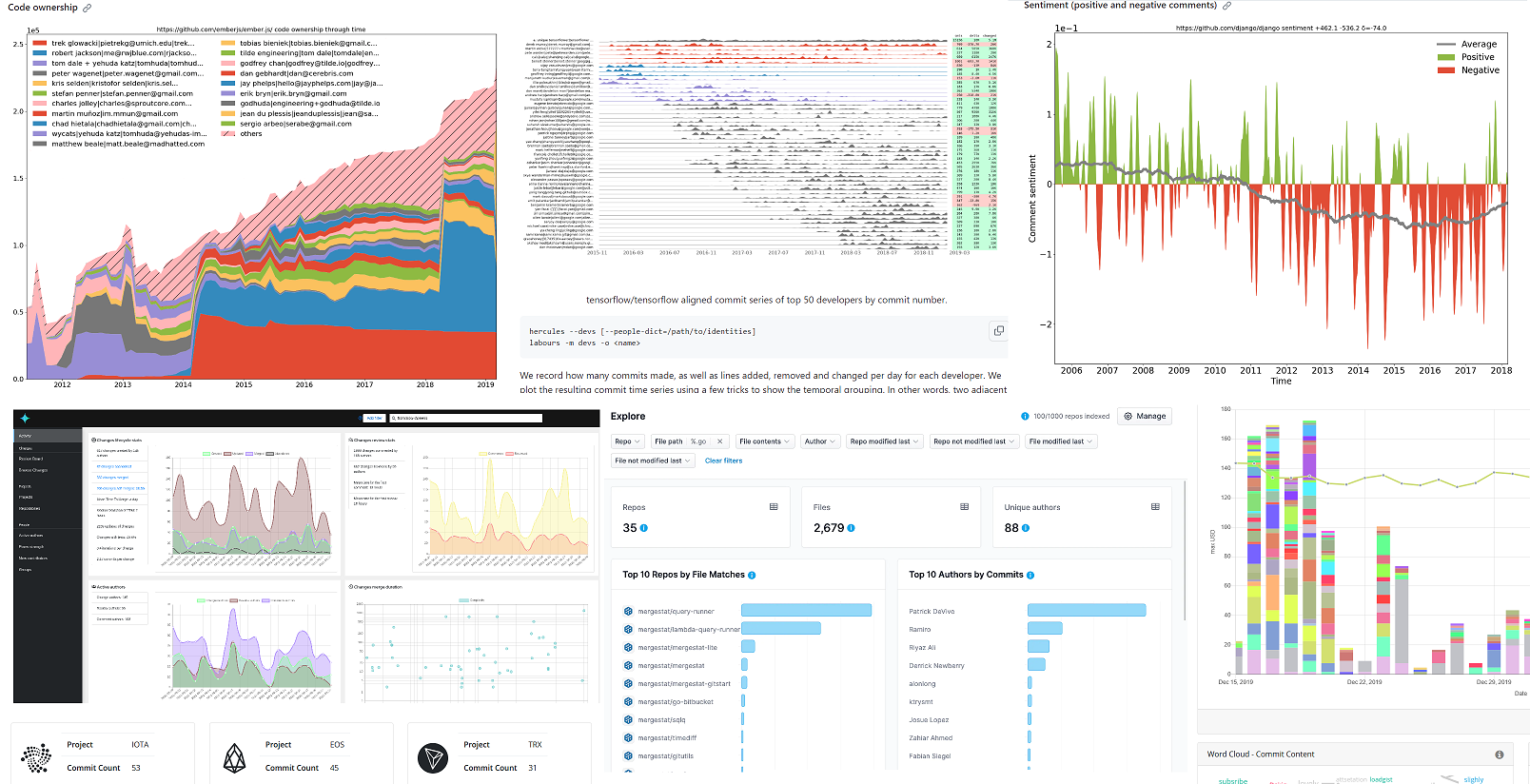The width and height of the screenshot is (1530, 784).
Task: Open File not modified last dropdown
Action: coord(653,461)
